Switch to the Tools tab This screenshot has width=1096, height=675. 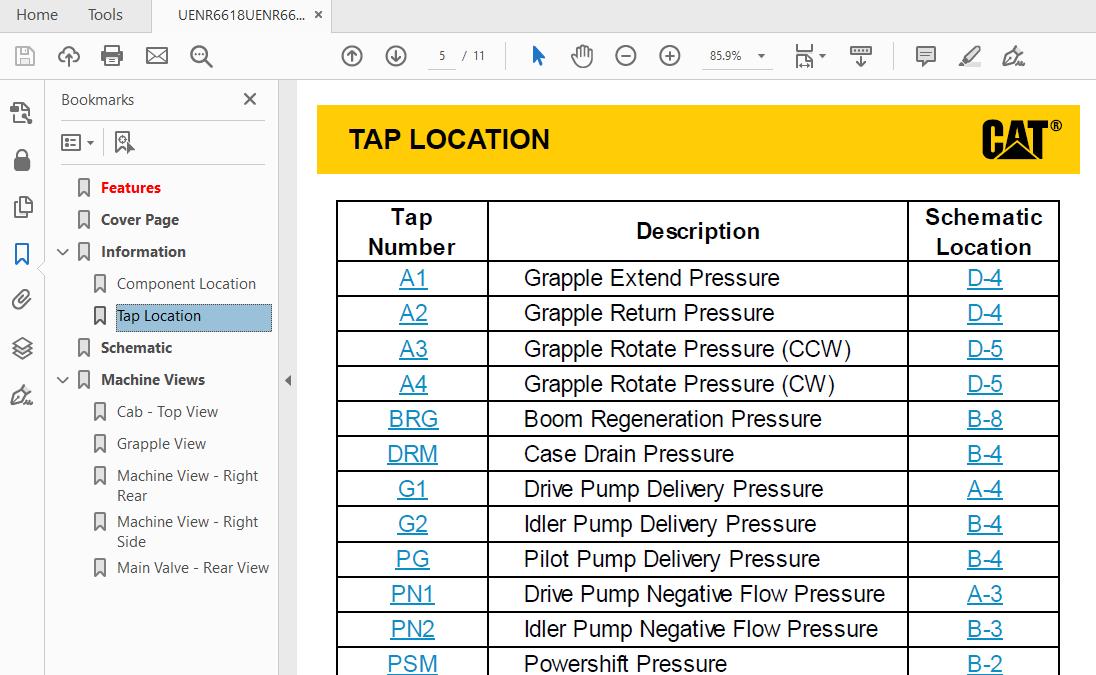(x=105, y=15)
